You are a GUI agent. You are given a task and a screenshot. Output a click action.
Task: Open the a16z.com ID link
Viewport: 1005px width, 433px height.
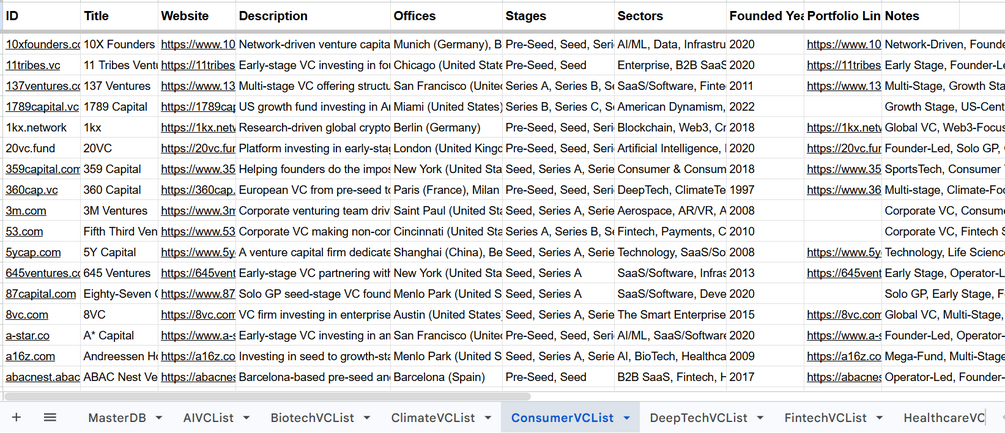point(30,356)
